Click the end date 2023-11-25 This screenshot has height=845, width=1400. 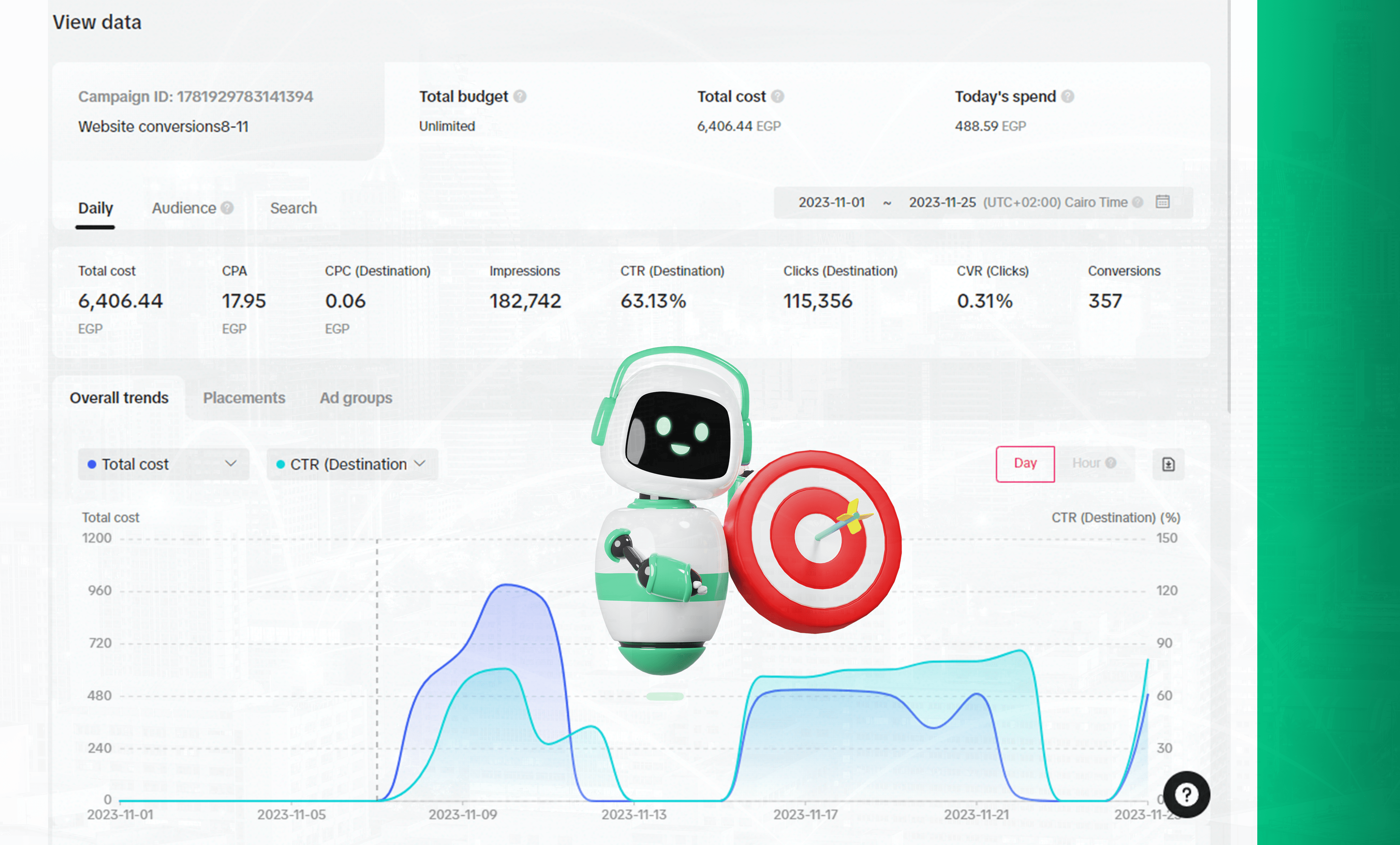click(942, 203)
